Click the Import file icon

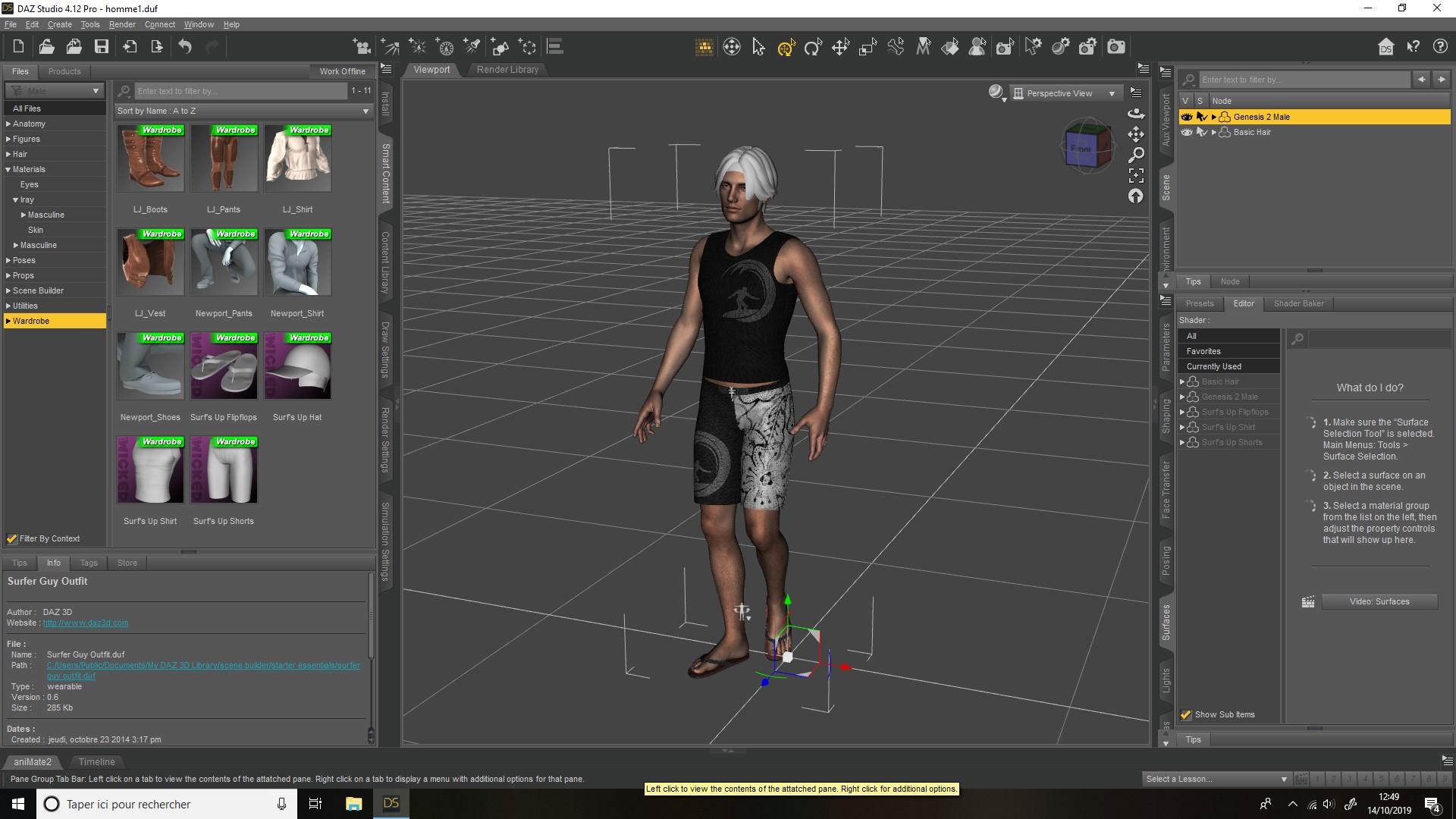click(x=130, y=47)
